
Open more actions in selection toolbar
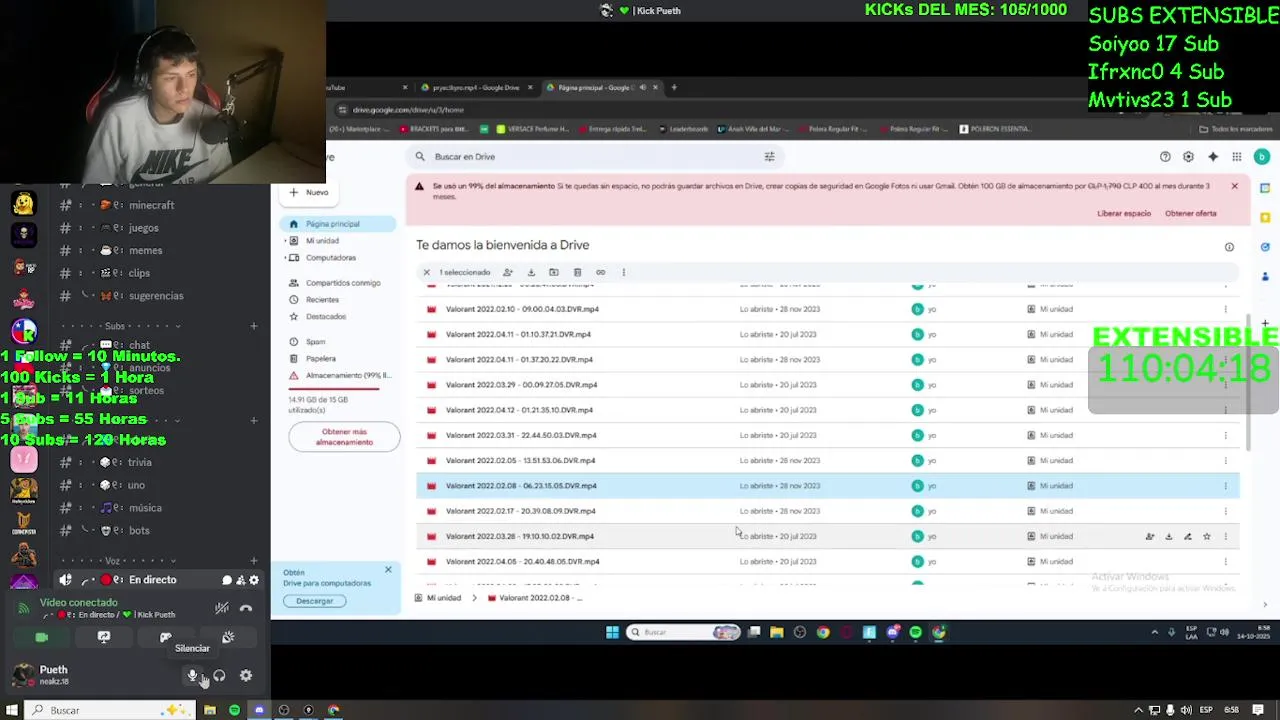(623, 272)
